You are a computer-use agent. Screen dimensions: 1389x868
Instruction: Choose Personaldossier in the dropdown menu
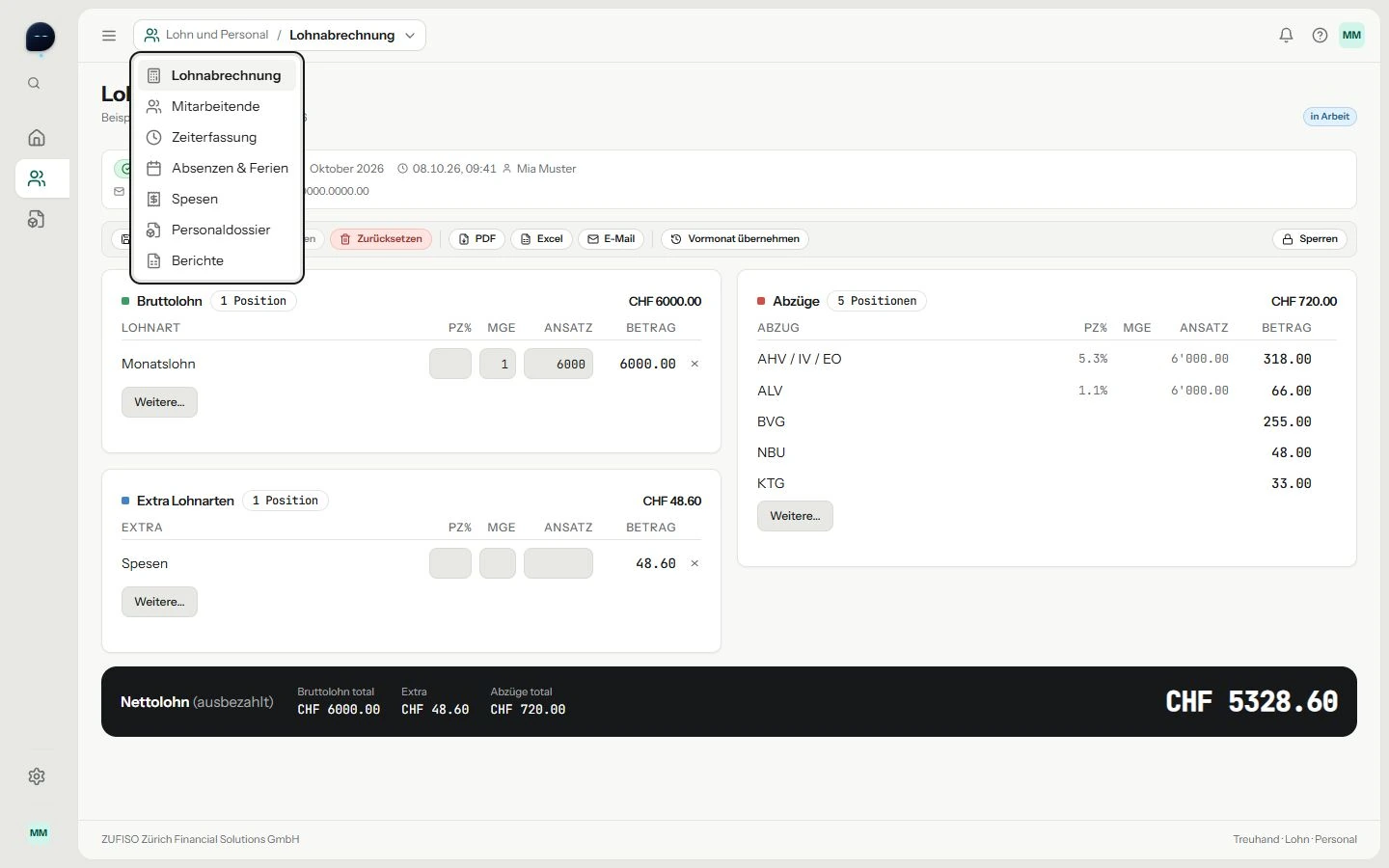pos(217,230)
